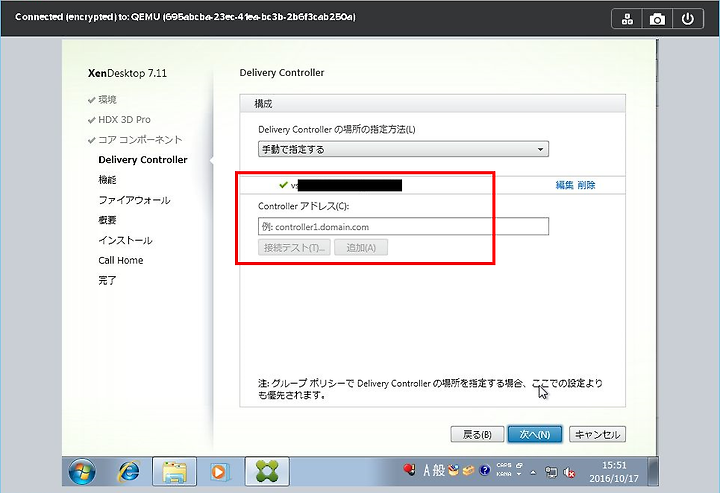Open the '手動で指定する' location method dropdown
This screenshot has width=720, height=493.
pyautogui.click(x=403, y=149)
